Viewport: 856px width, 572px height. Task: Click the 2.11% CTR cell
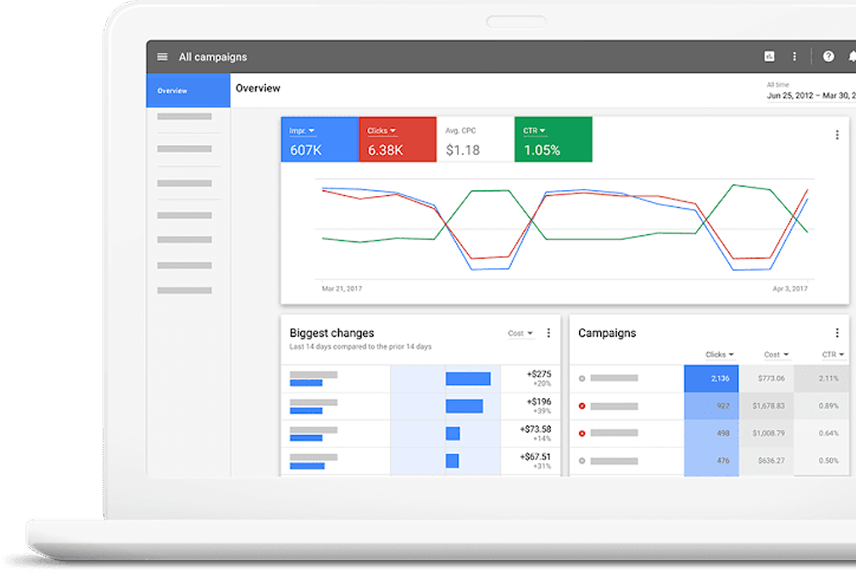822,379
